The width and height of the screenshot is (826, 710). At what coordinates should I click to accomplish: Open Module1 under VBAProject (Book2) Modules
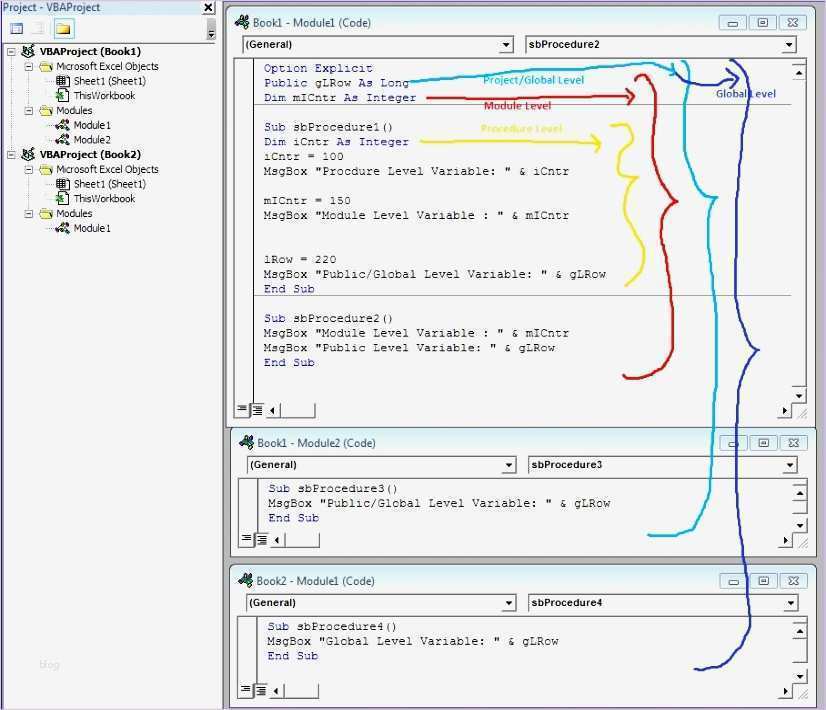[x=91, y=228]
